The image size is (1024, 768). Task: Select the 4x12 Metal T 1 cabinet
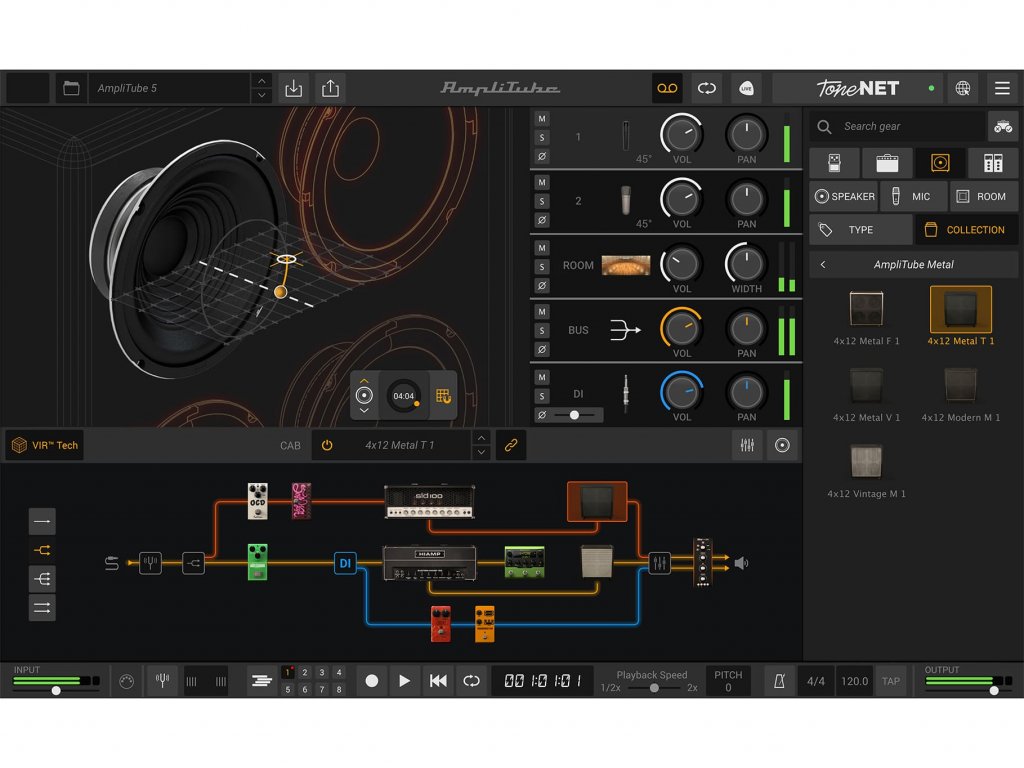point(961,317)
